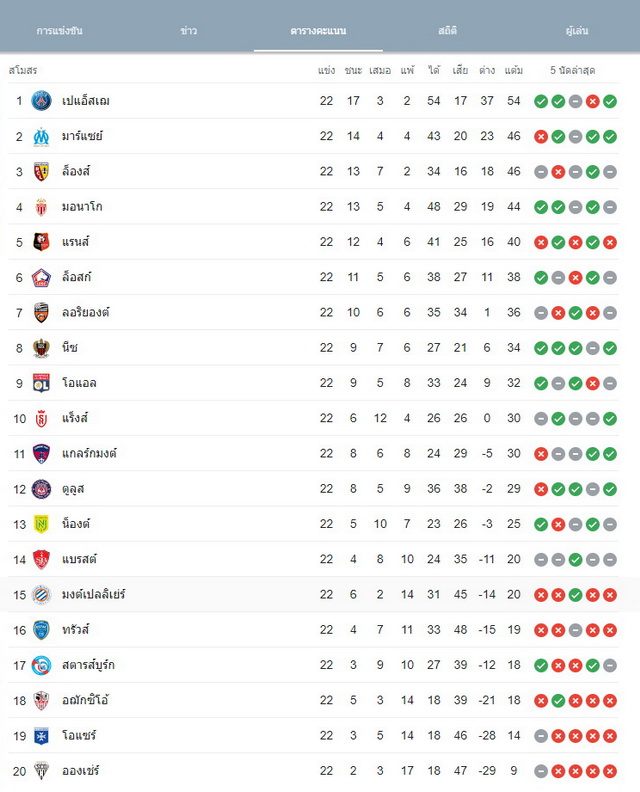Switch to the ข่าว tab

(188, 31)
